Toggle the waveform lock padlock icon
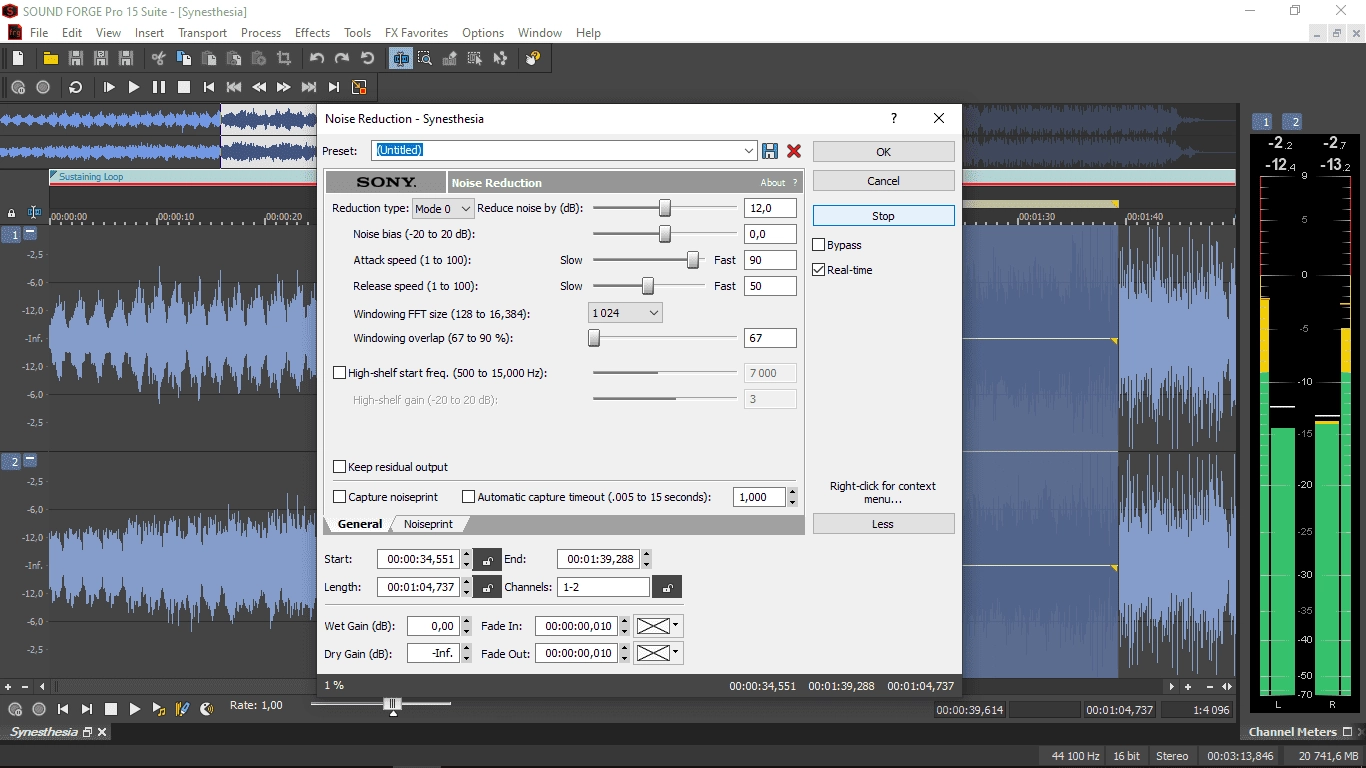Viewport: 1366px width, 768px height. click(x=11, y=213)
